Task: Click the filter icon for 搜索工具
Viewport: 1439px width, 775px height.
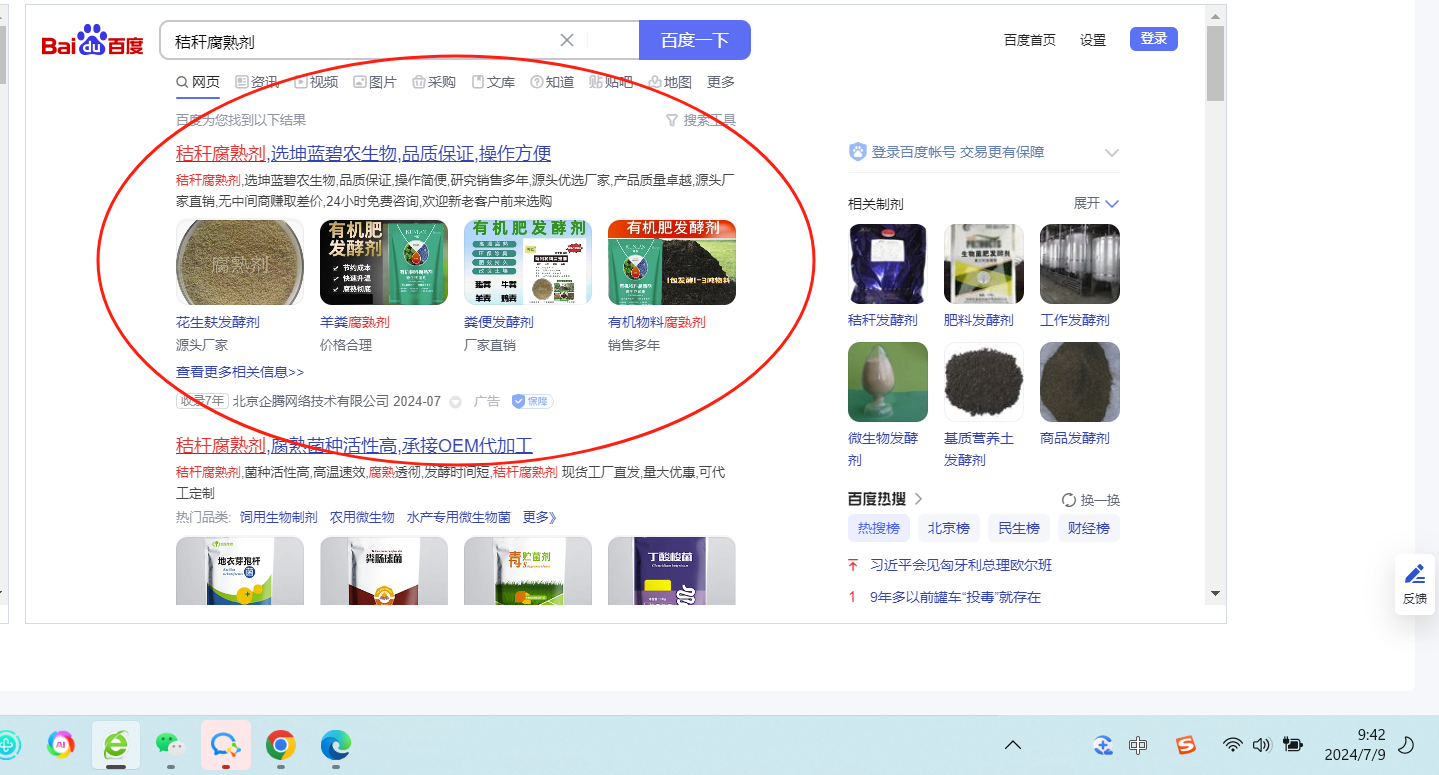Action: pos(672,120)
